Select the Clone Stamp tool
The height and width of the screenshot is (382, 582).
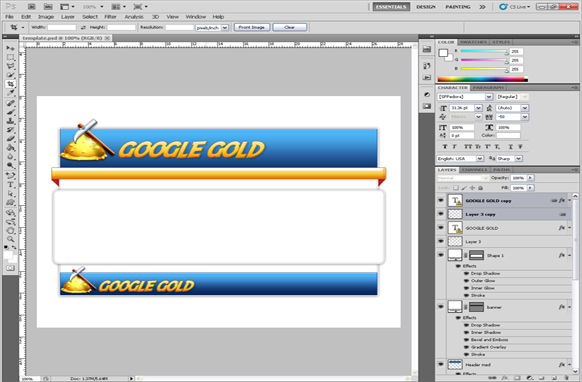tap(10, 121)
